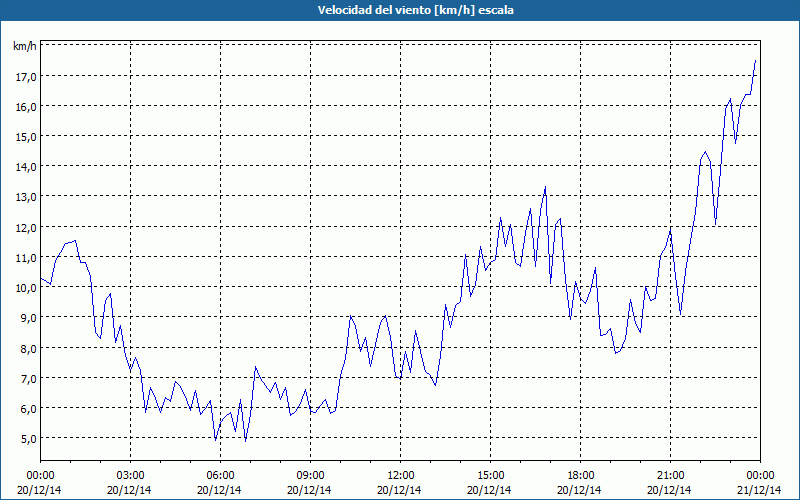Click the '15:00' time label
Image resolution: width=800 pixels, height=500 pixels.
pyautogui.click(x=490, y=476)
